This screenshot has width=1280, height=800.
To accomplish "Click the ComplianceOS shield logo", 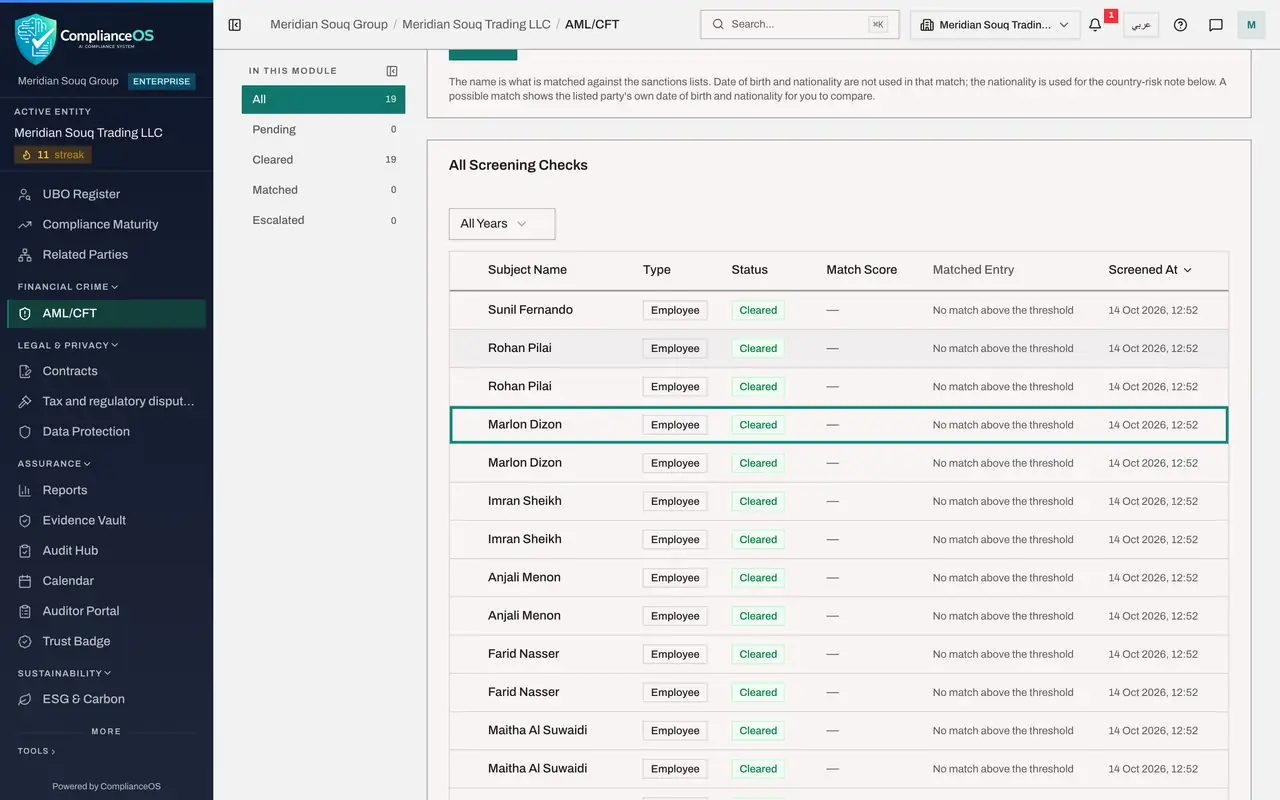I will pyautogui.click(x=36, y=38).
